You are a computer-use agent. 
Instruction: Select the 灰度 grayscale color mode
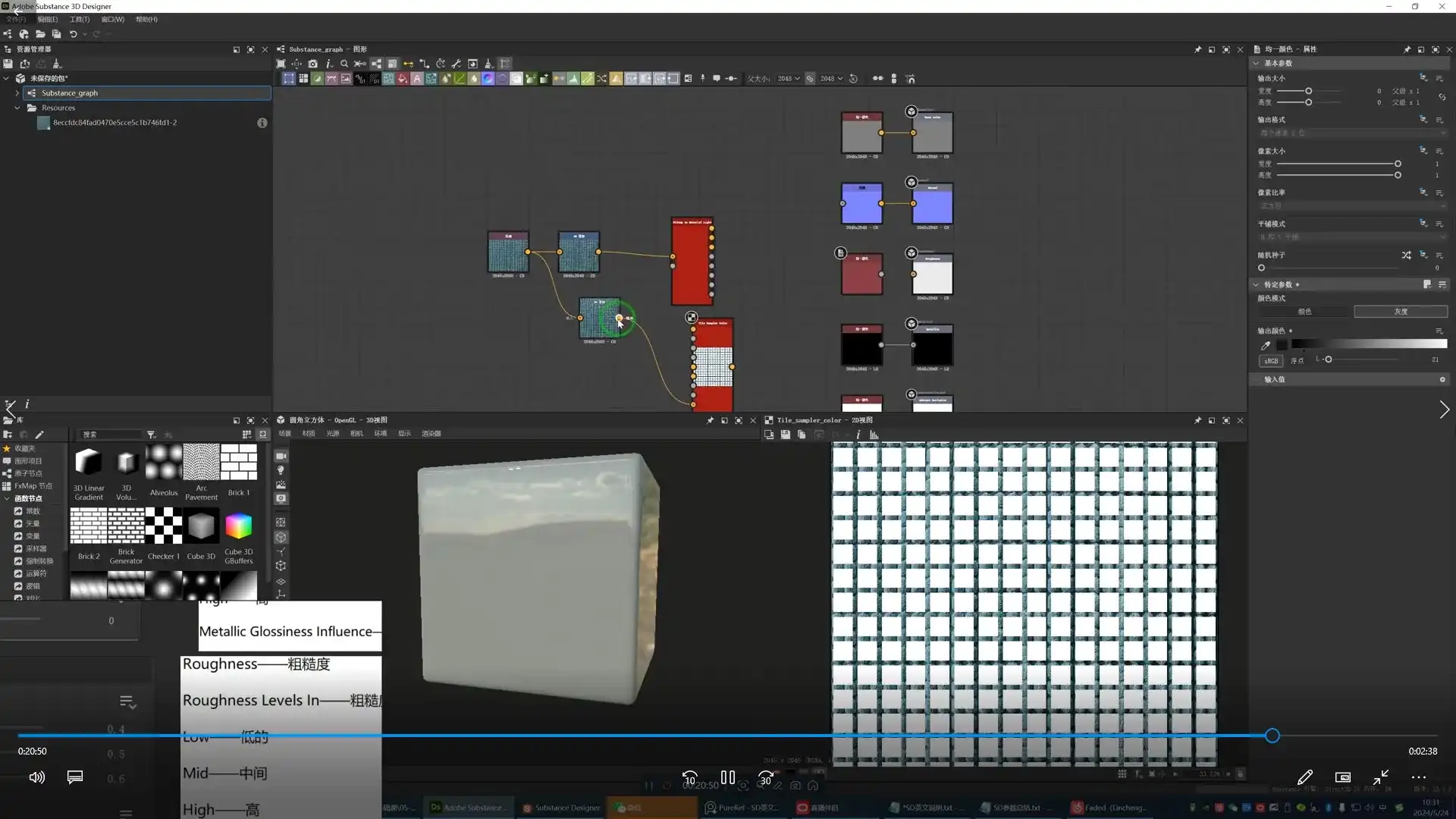[x=1400, y=312]
